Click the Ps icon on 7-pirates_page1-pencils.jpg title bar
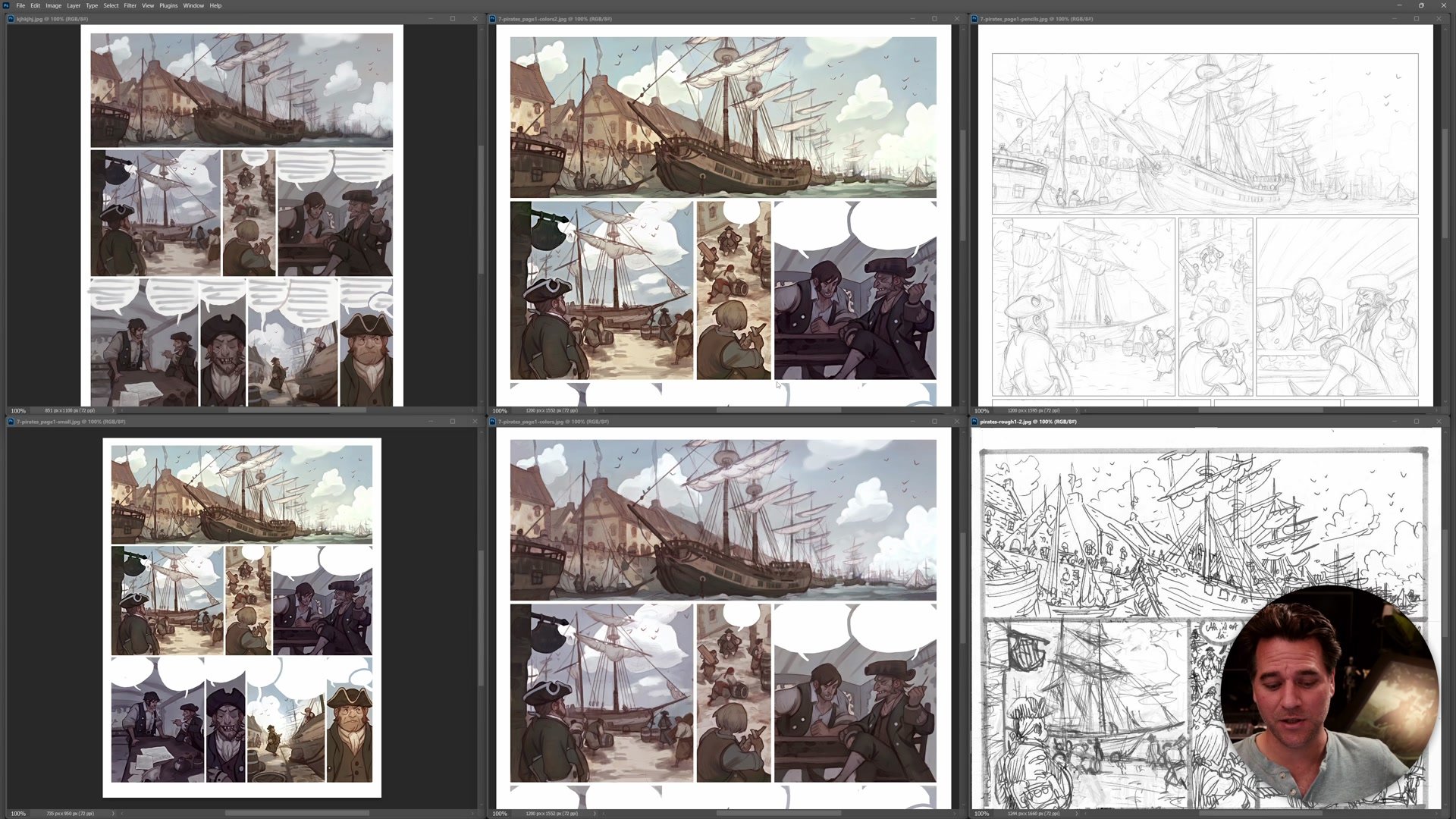1456x819 pixels. pyautogui.click(x=973, y=18)
